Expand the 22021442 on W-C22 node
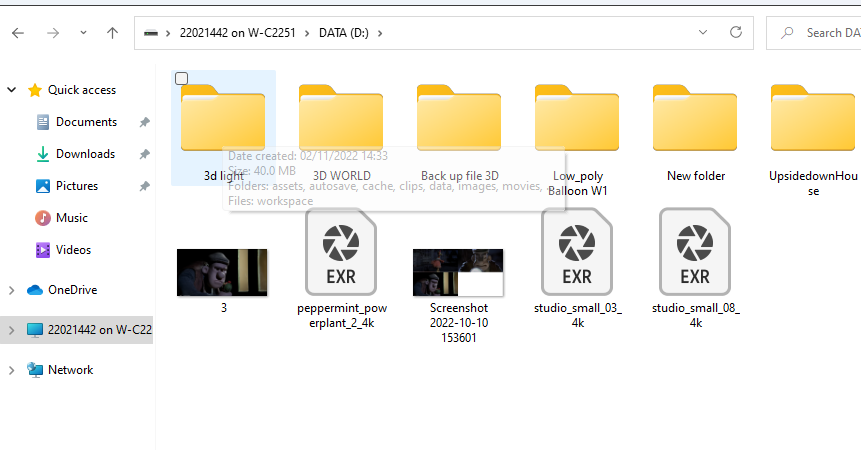The image size is (861, 450). [12, 330]
